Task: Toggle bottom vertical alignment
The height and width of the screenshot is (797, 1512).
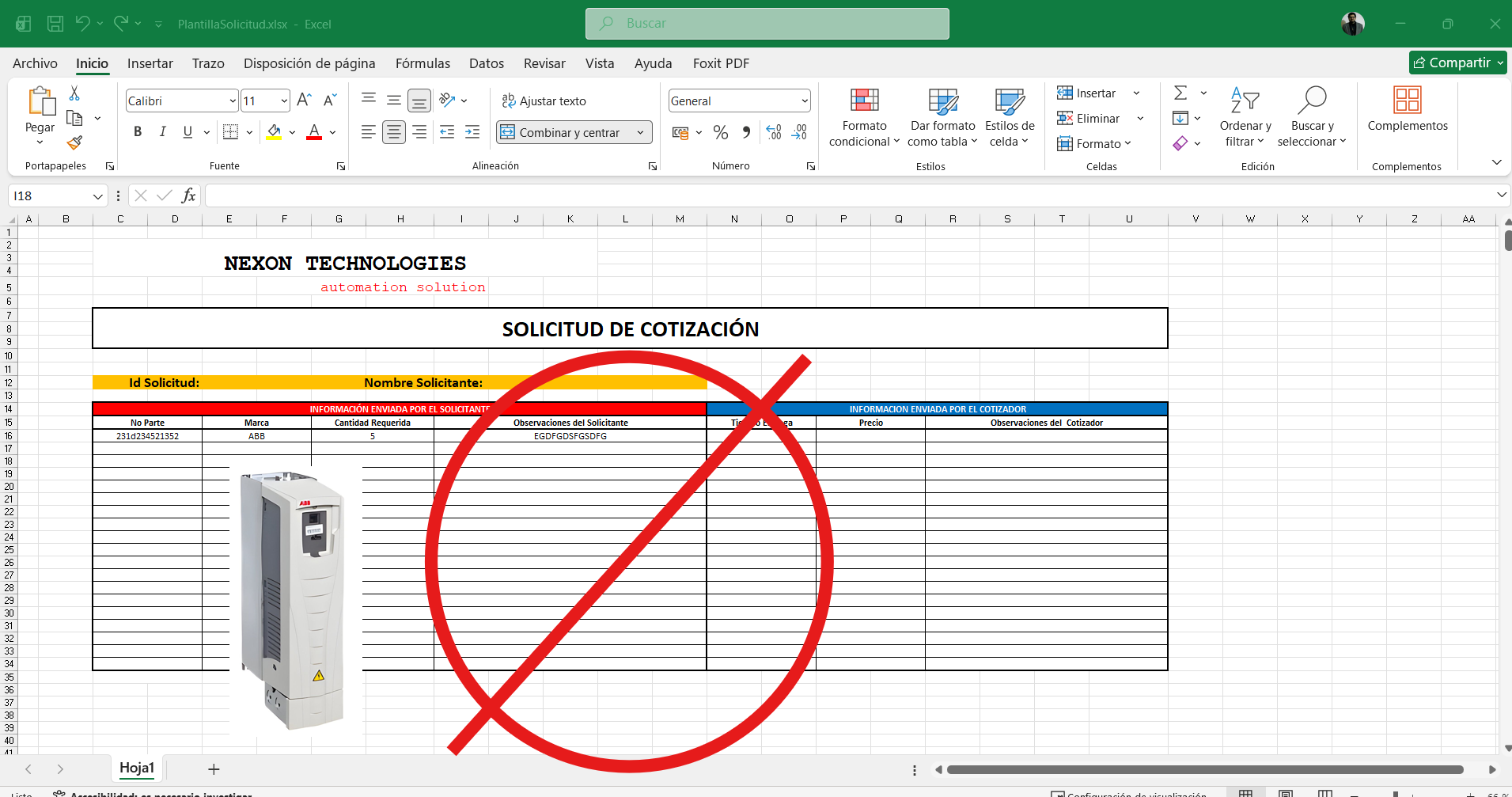Action: (x=419, y=101)
